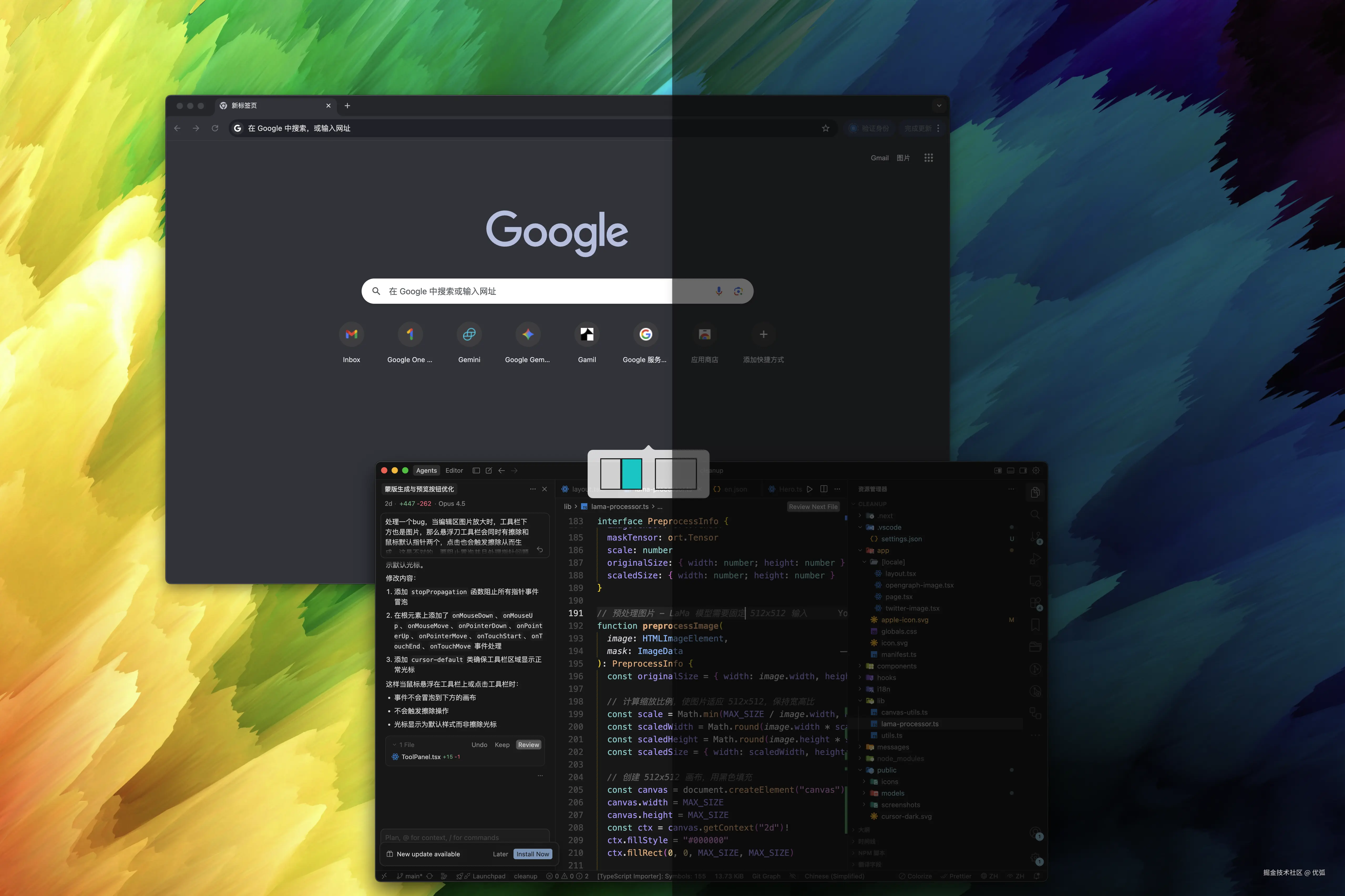Toggle the left sidebar panel icon
The image size is (1345, 896).
[x=476, y=470]
